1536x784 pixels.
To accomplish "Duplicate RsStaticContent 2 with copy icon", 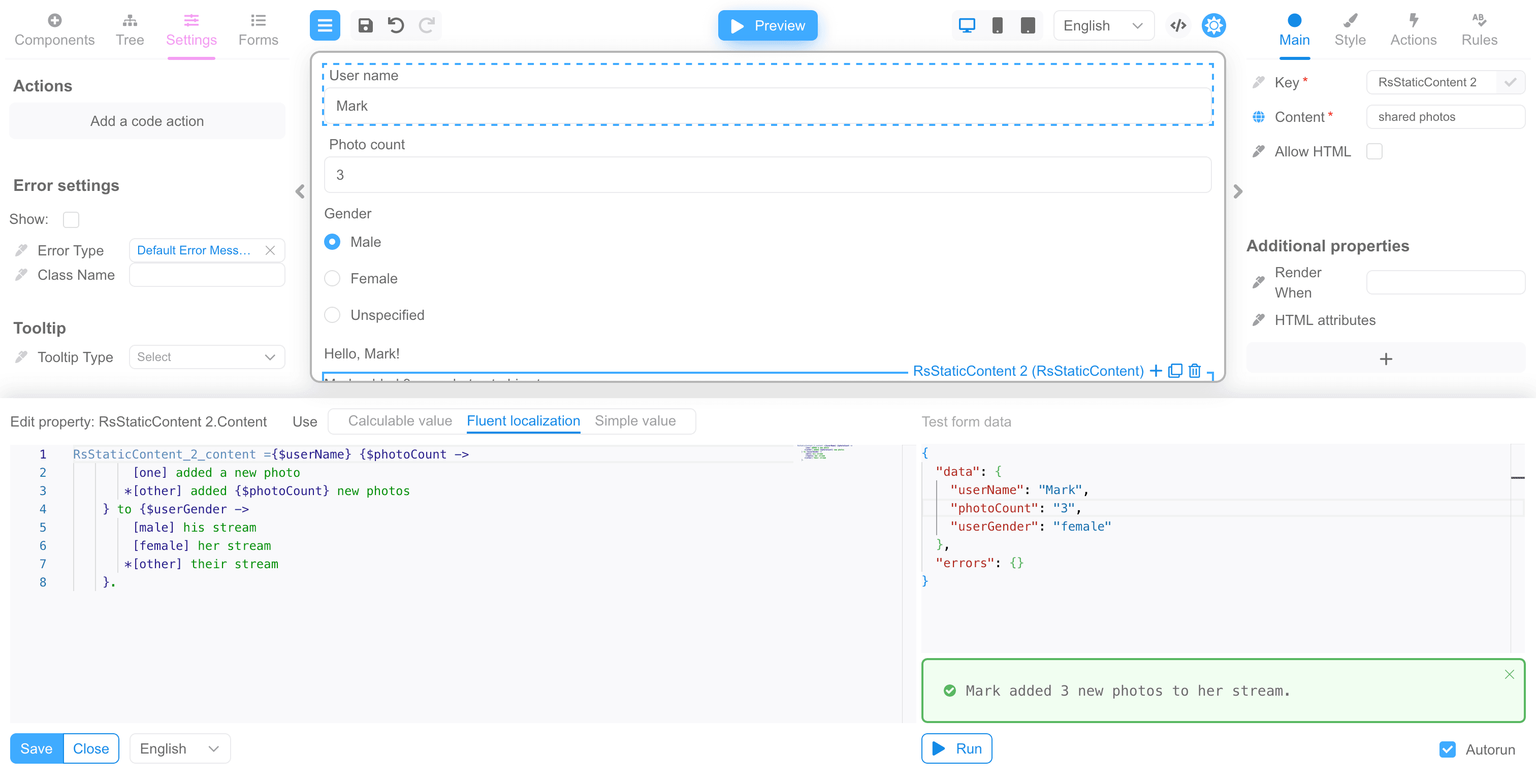I will pyautogui.click(x=1175, y=371).
